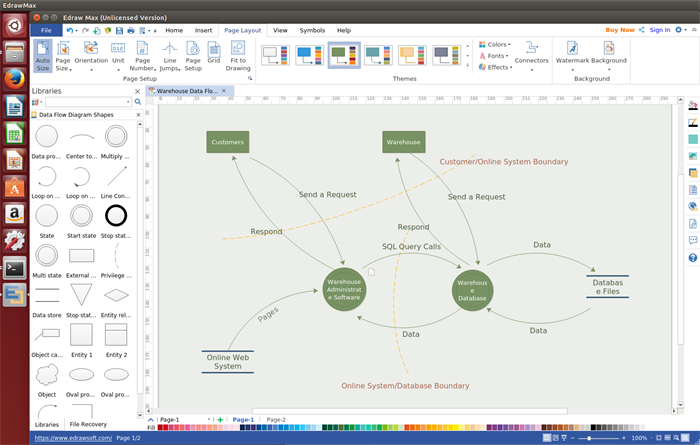The height and width of the screenshot is (445, 700).
Task: Click the Connectors theme button
Action: pyautogui.click(x=531, y=54)
